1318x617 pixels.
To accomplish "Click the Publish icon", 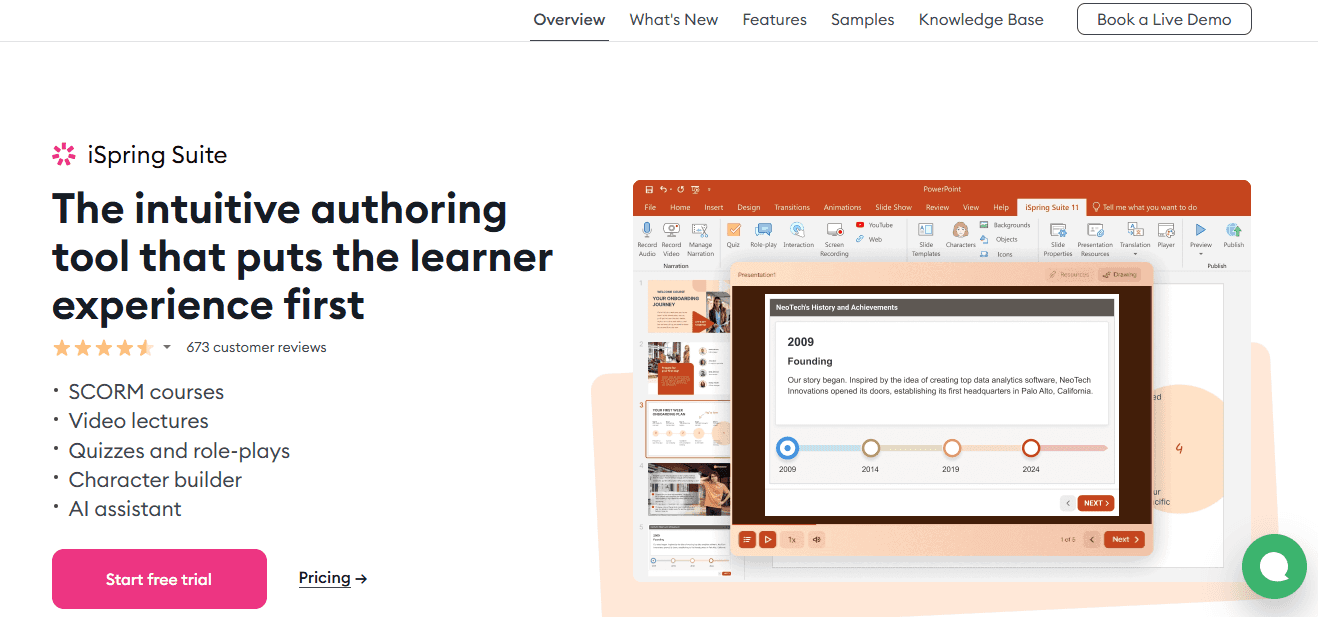I will click(x=1234, y=230).
